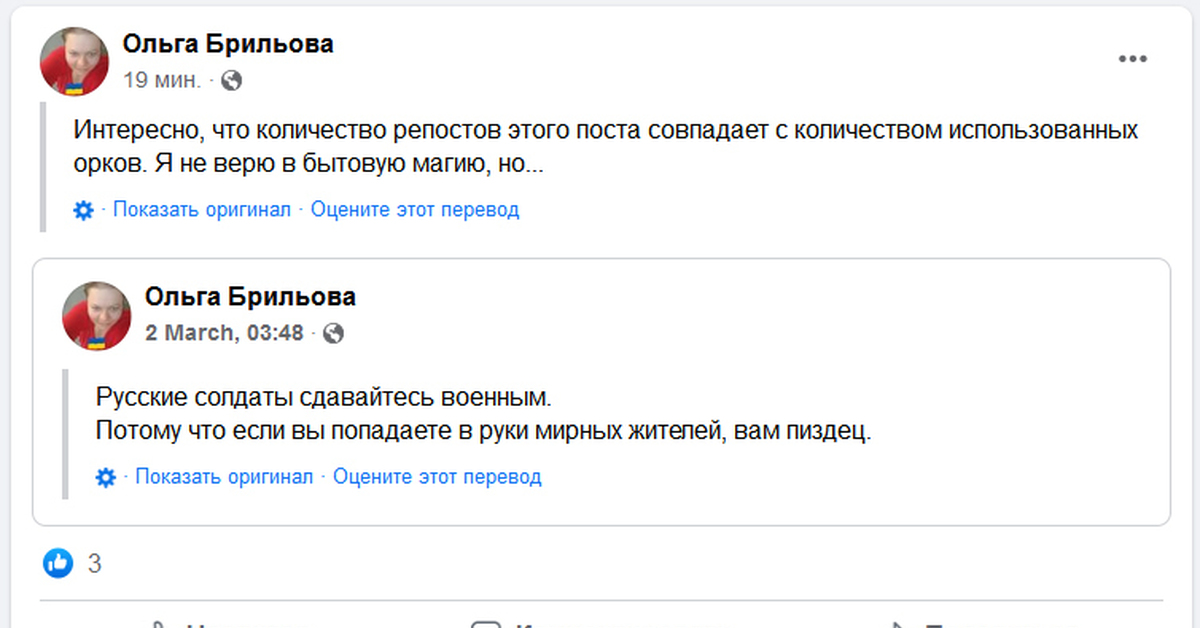Screen dimensions: 1200x628
Task: Open translation settings gear in the shared post
Action: tap(106, 477)
